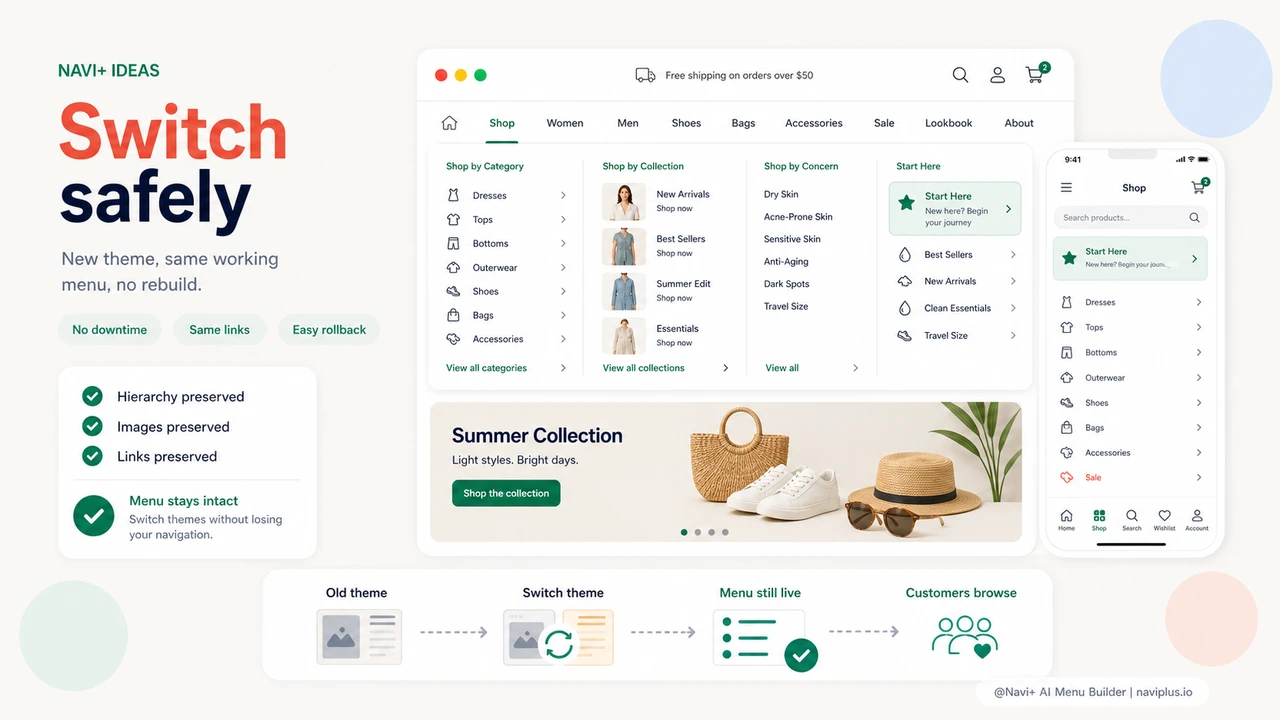Click the Easy rollback pill
Viewport: 1280px width, 720px height.
329,329
